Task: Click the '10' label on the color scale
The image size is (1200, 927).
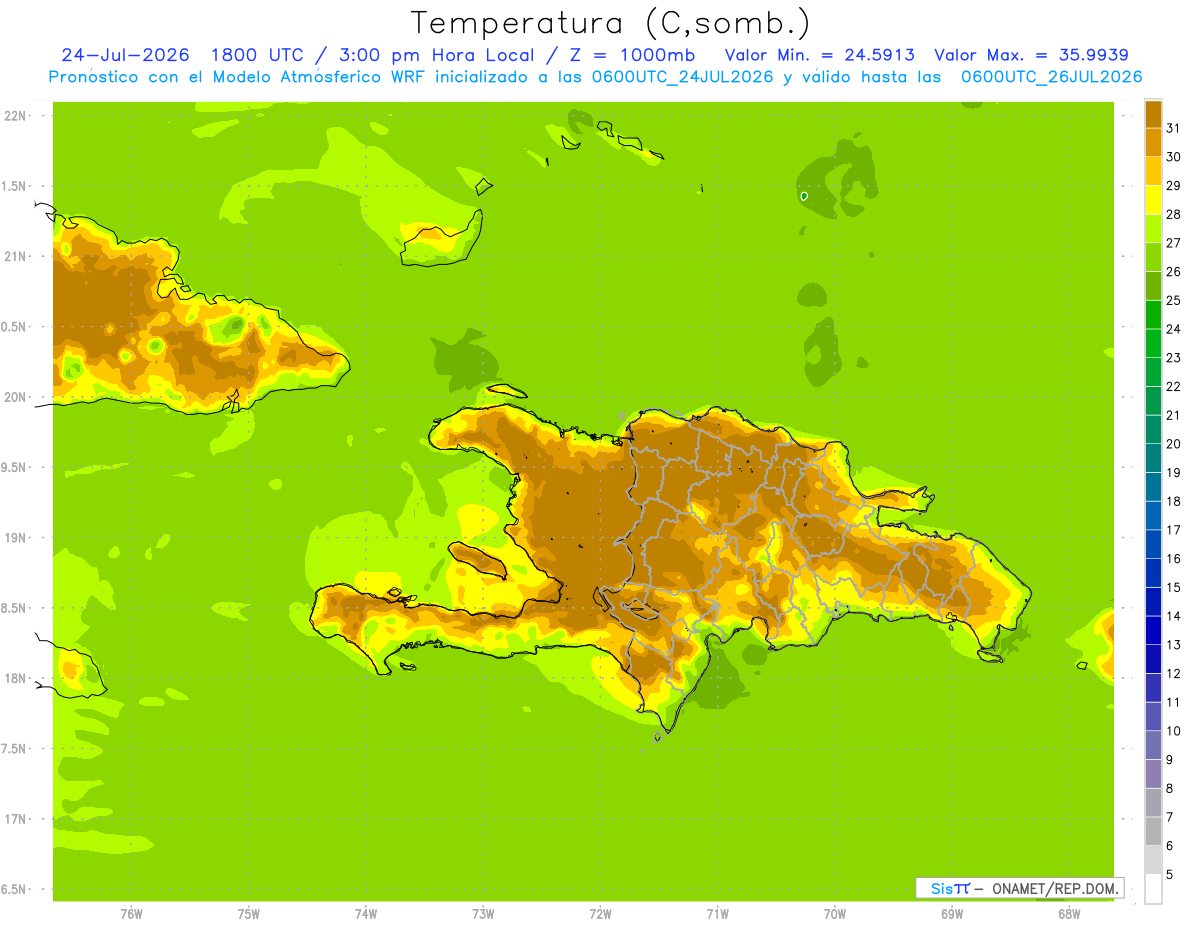Action: pos(1173,730)
